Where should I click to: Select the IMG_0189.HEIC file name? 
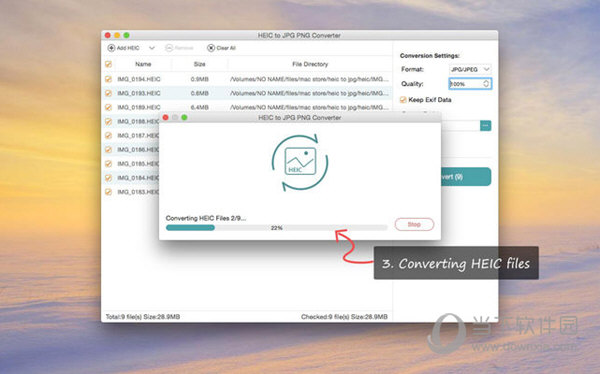click(139, 107)
